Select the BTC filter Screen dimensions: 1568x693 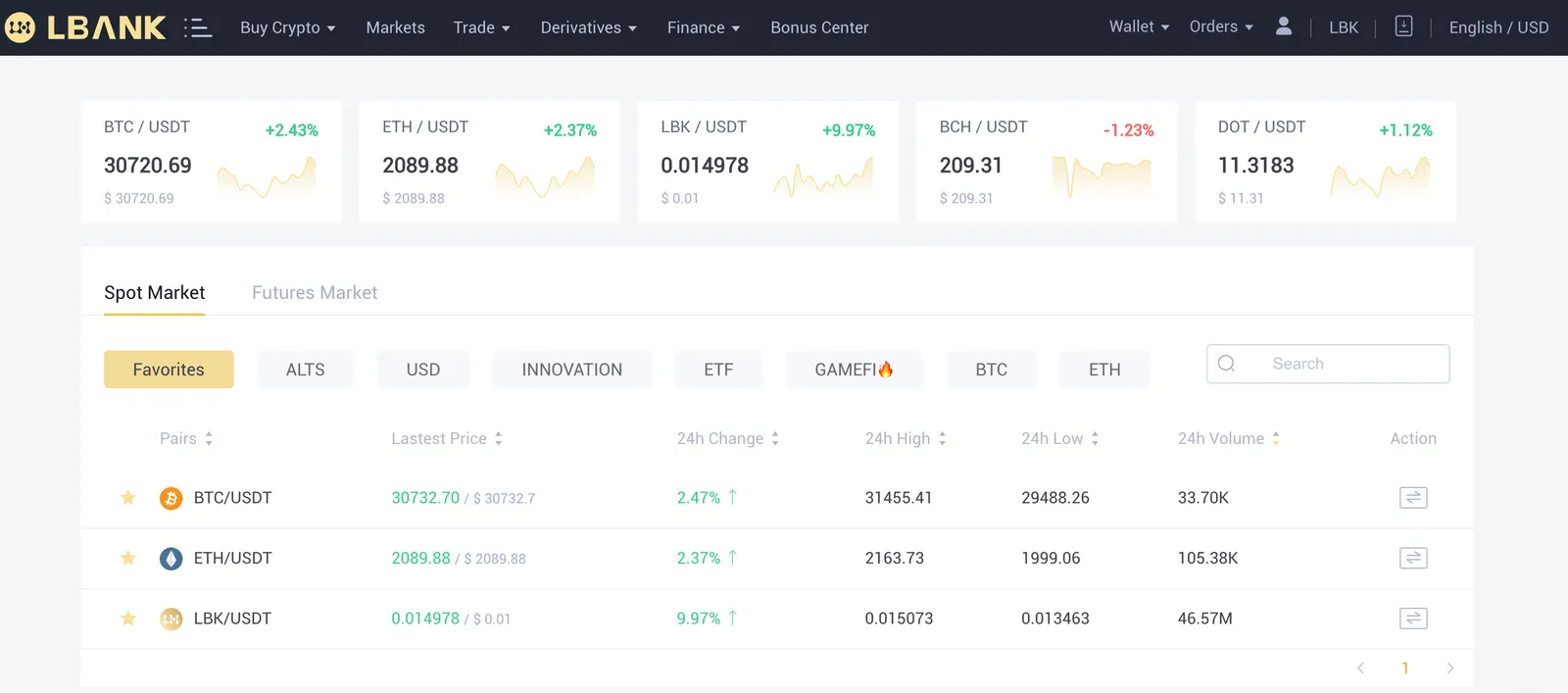point(992,370)
